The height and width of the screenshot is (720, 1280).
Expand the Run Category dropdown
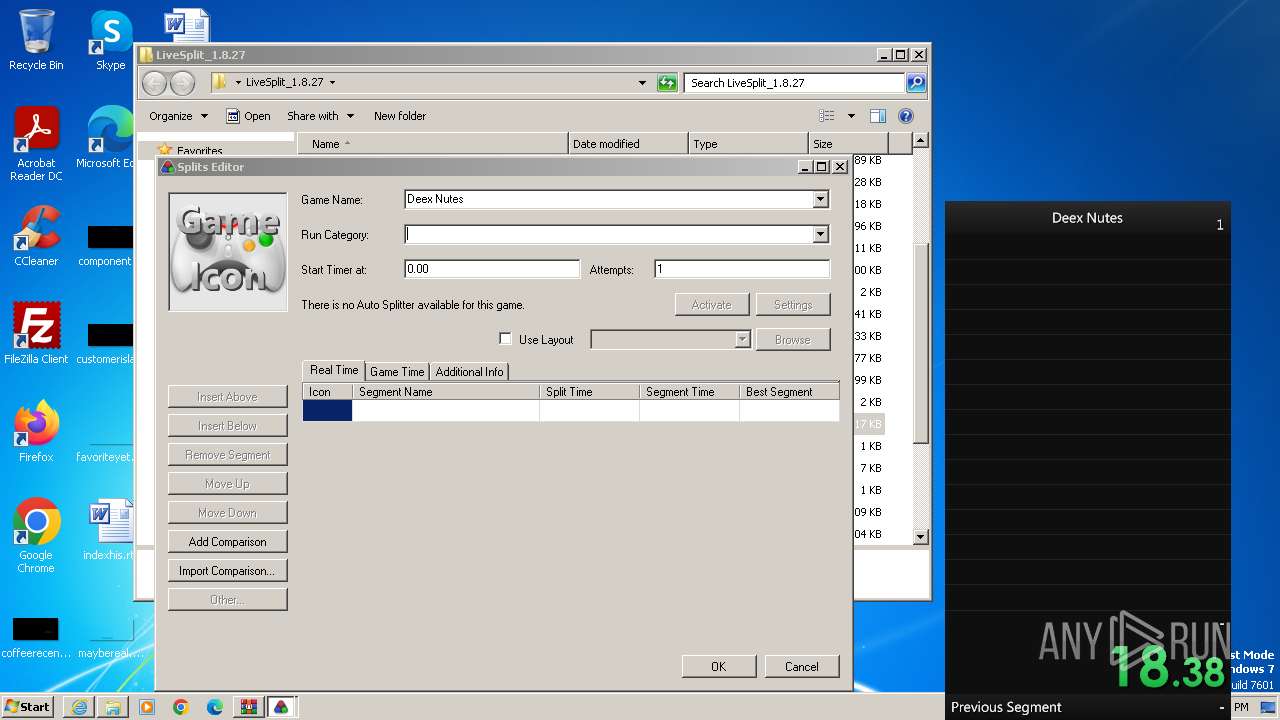[x=820, y=235]
